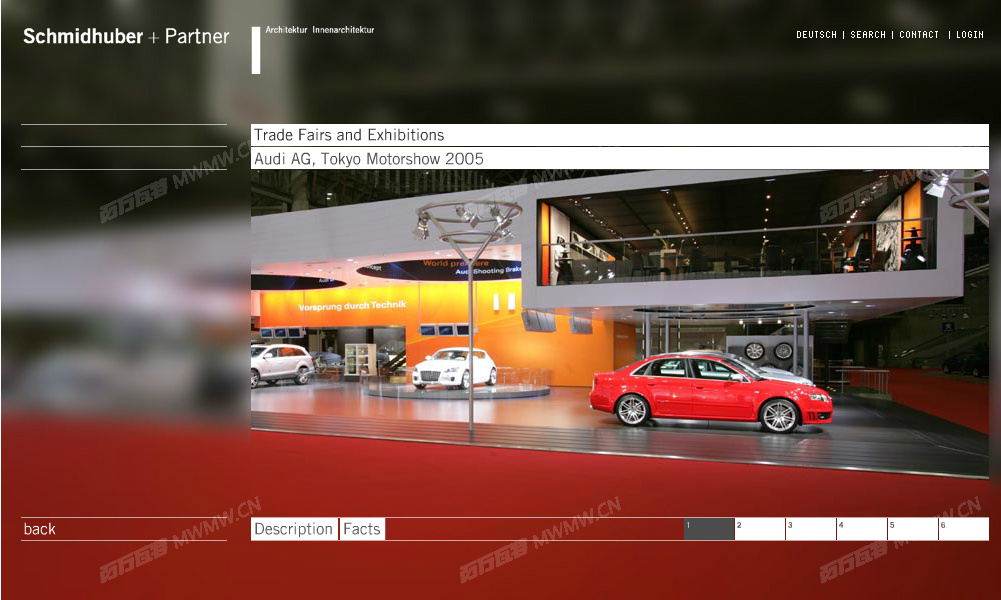Select image page 5
Viewport: 1001px width, 600px height.
coord(913,529)
